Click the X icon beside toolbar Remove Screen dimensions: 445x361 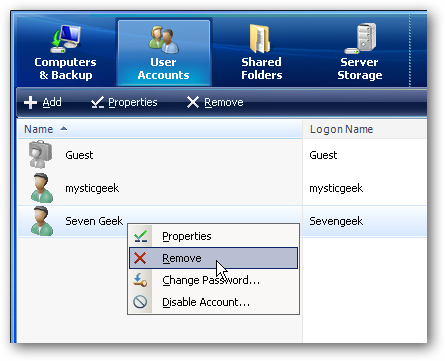tap(193, 102)
